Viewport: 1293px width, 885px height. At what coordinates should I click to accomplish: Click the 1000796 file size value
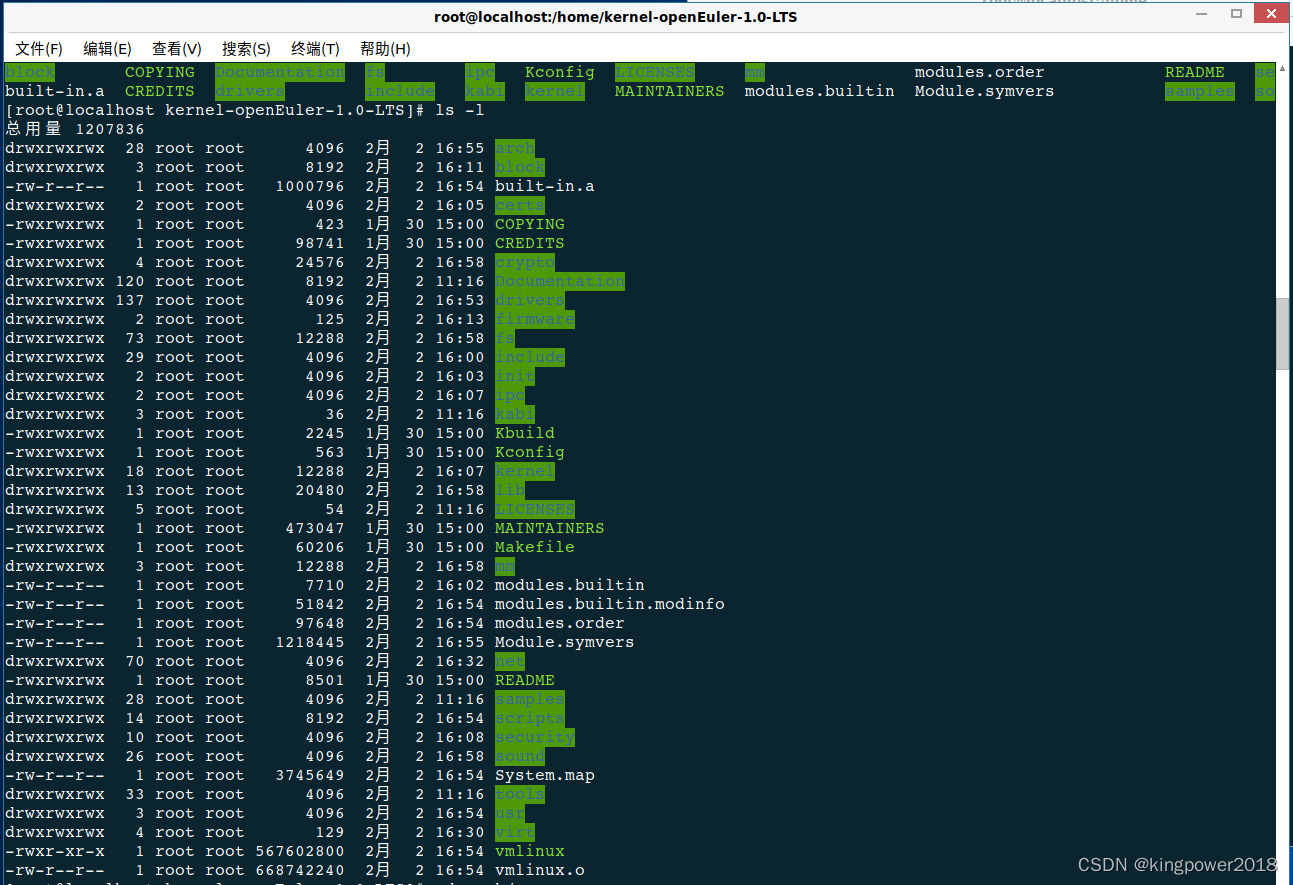tap(309, 186)
